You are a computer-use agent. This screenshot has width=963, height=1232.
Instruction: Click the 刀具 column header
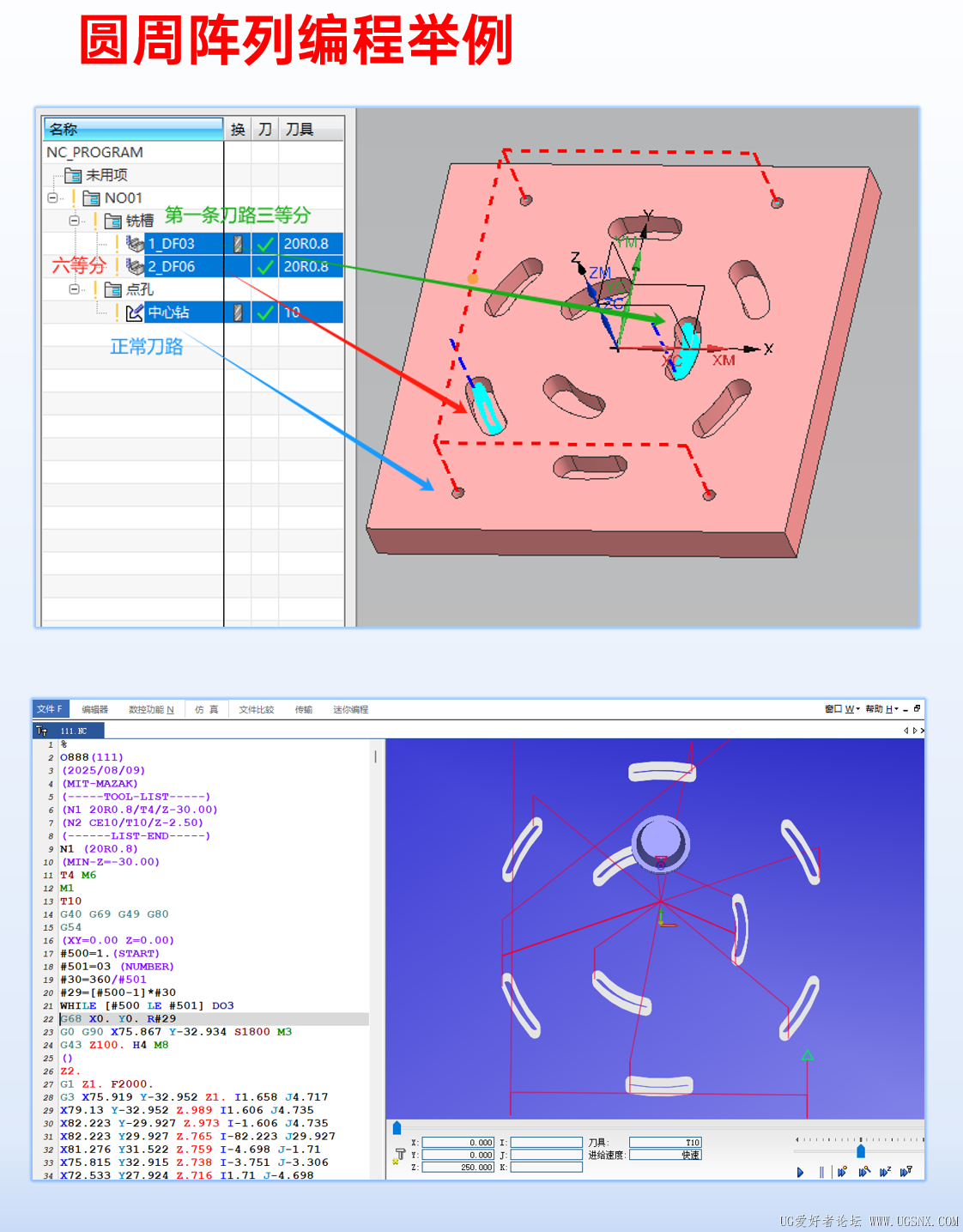(x=312, y=129)
